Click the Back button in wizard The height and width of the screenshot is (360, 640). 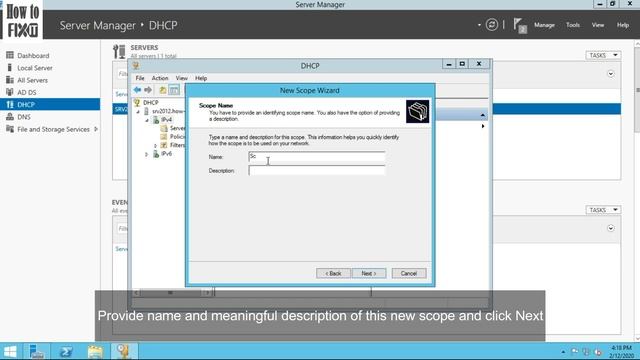pos(333,273)
